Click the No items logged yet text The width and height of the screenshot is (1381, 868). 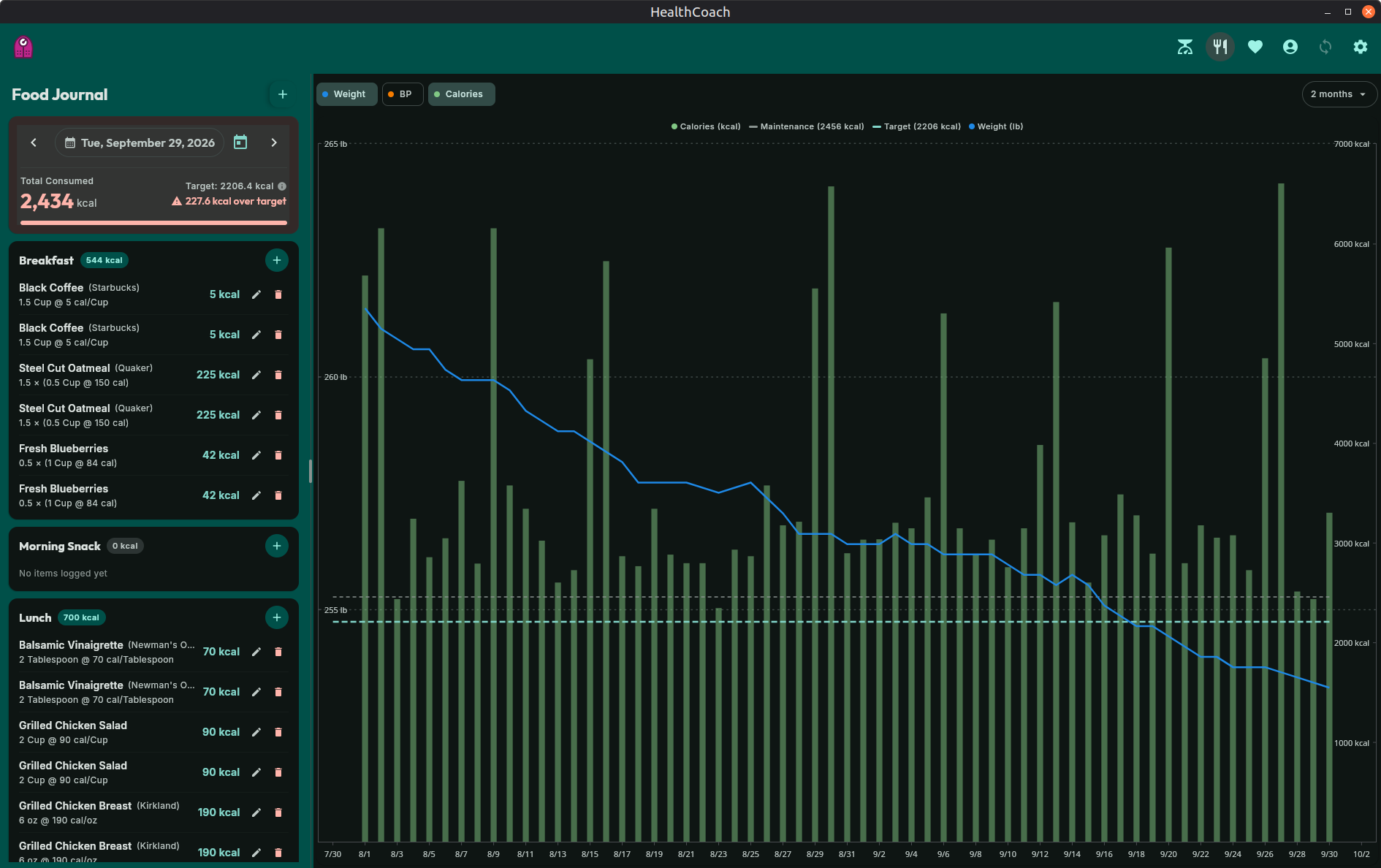[63, 574]
